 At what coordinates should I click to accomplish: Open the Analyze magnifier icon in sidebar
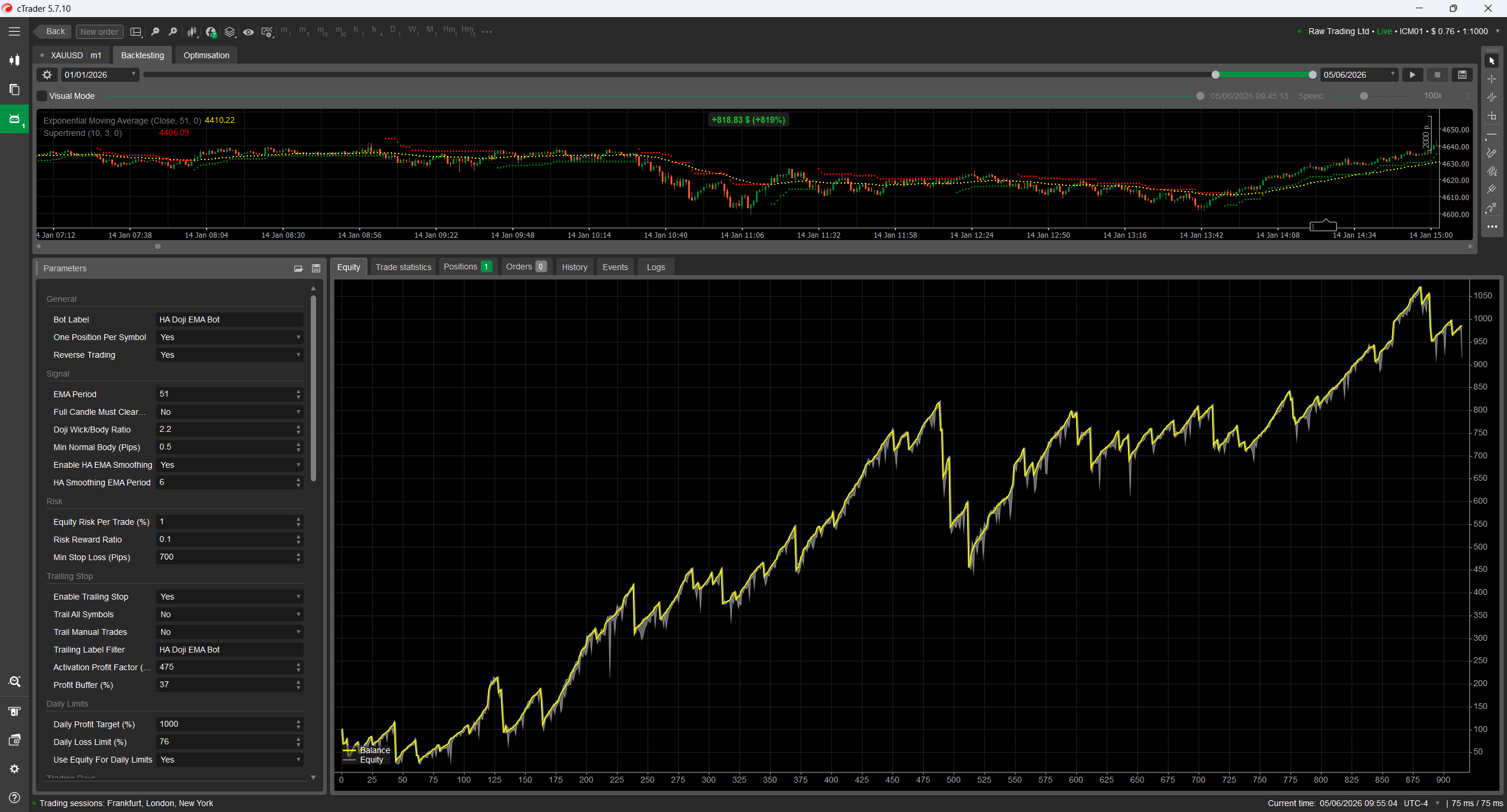[14, 681]
